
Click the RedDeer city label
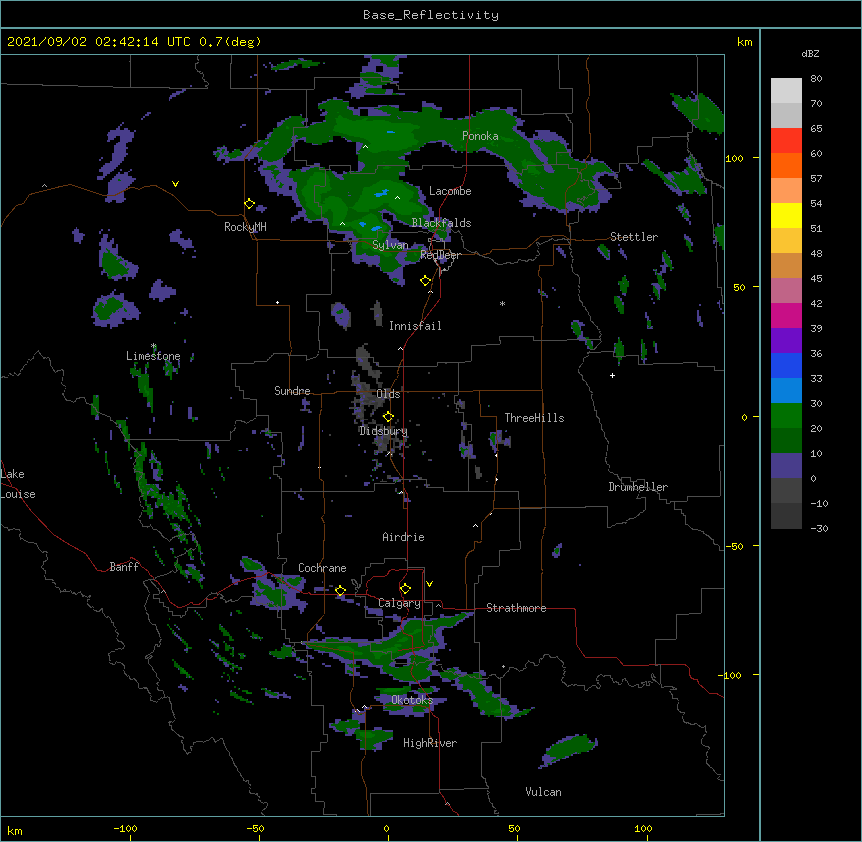click(x=440, y=255)
